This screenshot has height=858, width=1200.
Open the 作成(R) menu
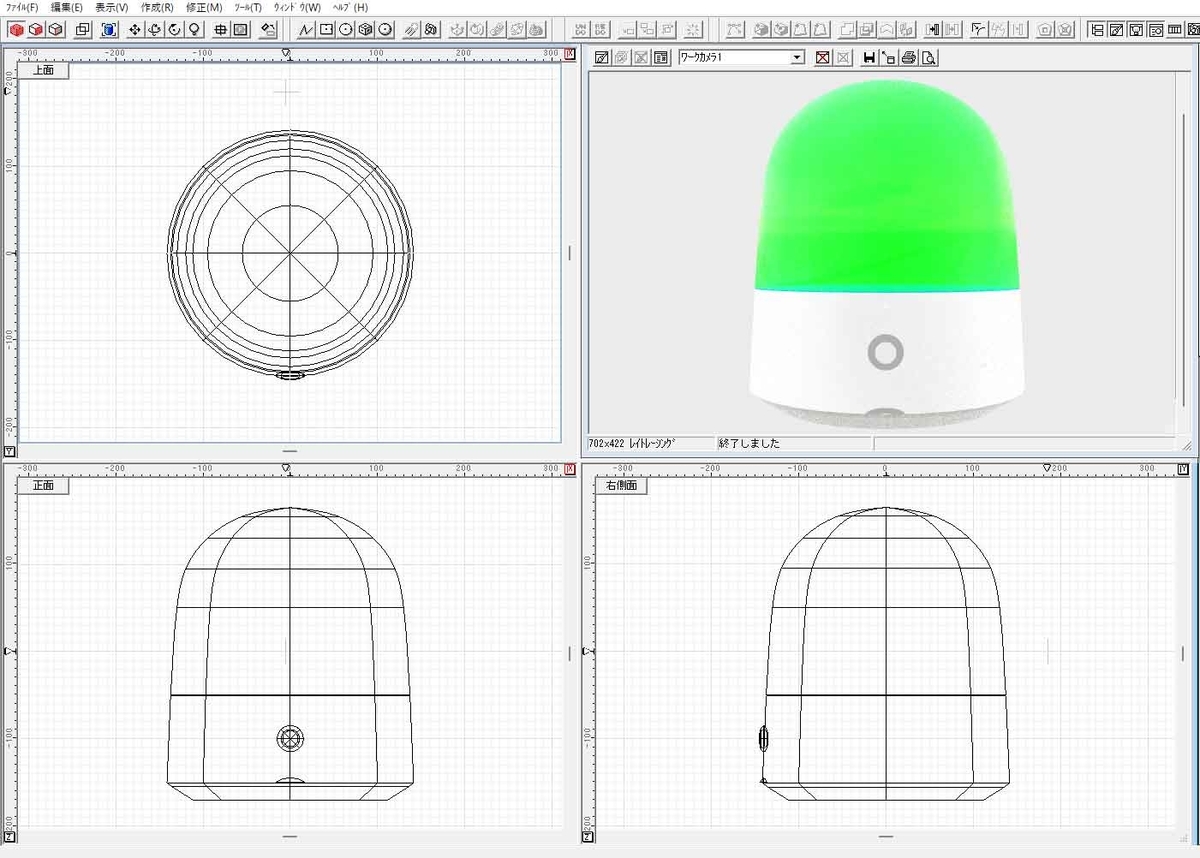(x=156, y=7)
